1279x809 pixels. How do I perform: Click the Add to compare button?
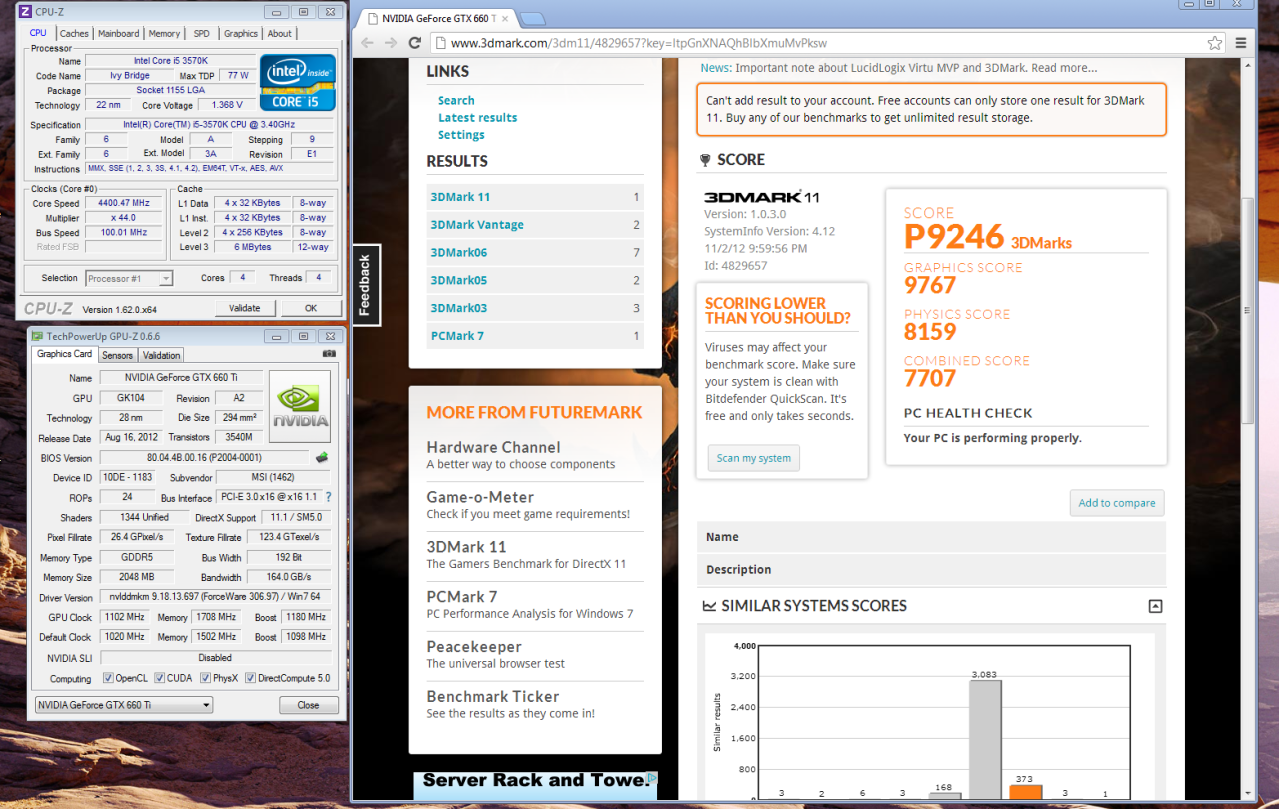(x=1117, y=503)
